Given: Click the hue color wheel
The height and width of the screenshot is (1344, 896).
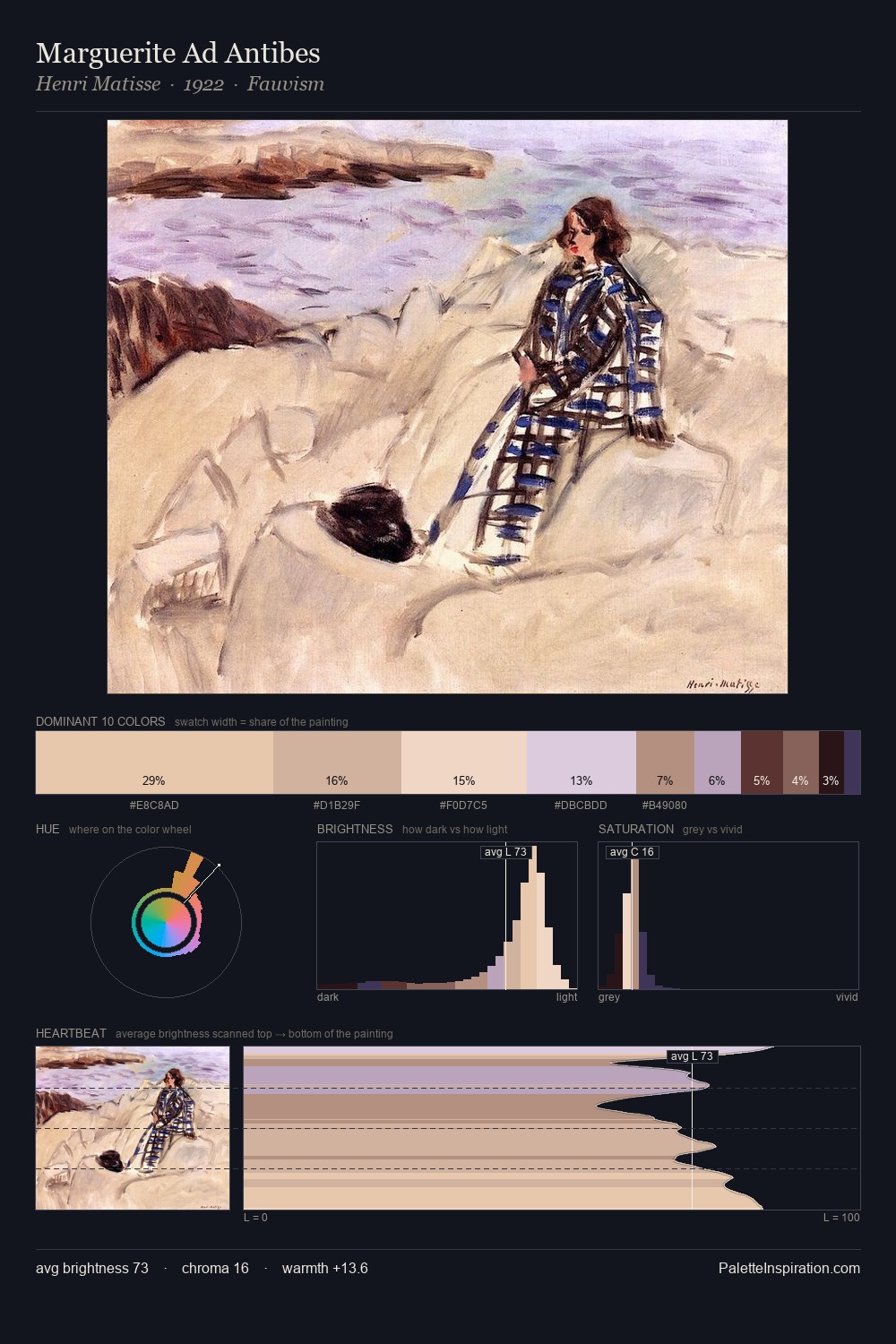Looking at the screenshot, I should pyautogui.click(x=166, y=922).
